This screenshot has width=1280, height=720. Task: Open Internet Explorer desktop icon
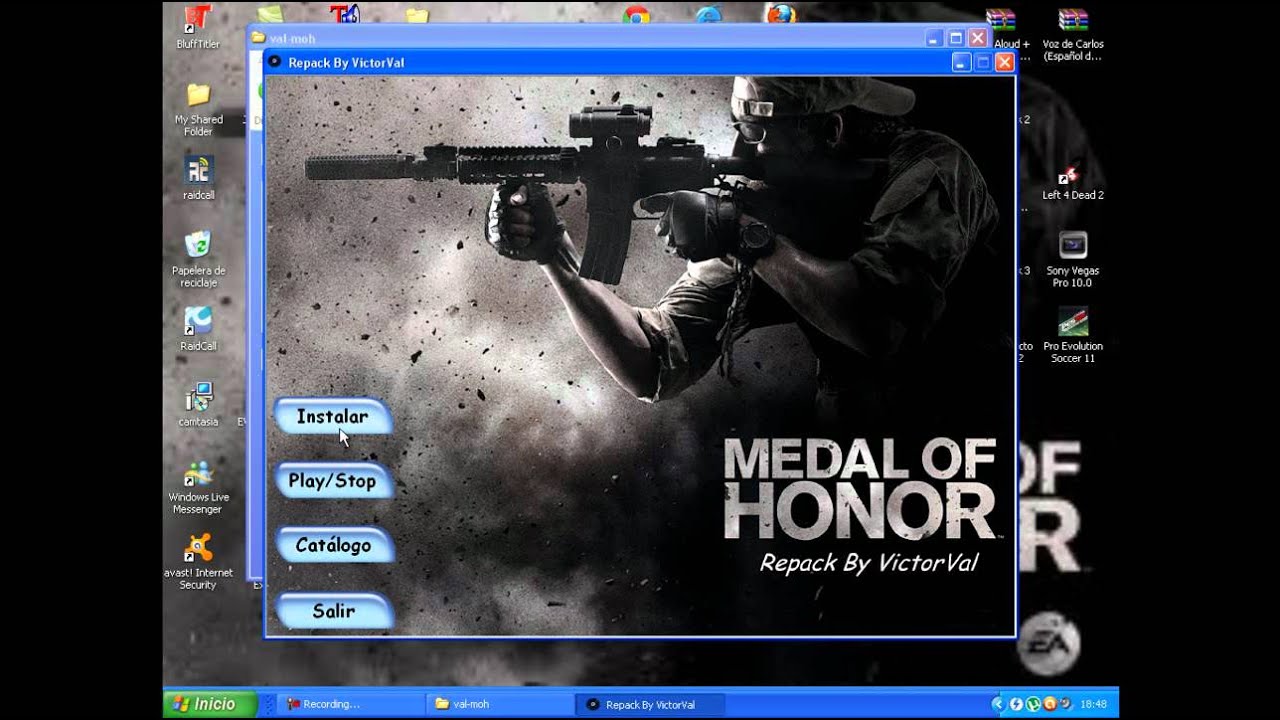pyautogui.click(x=708, y=15)
